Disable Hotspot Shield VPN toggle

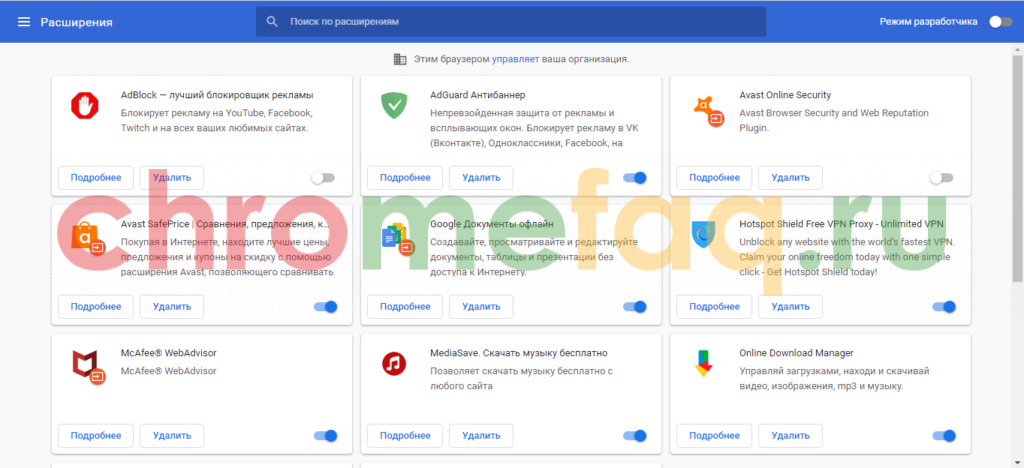click(944, 307)
